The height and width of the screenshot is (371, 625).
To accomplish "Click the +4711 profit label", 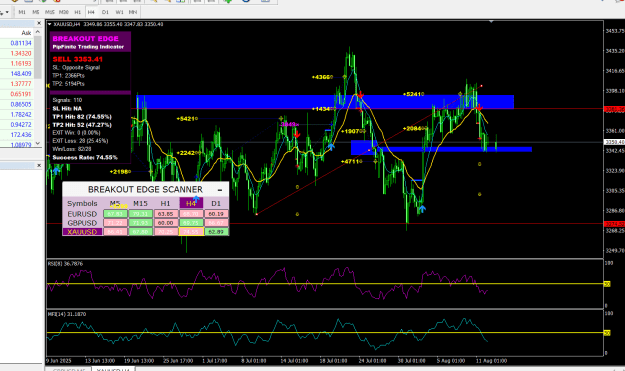I will 351,161.
